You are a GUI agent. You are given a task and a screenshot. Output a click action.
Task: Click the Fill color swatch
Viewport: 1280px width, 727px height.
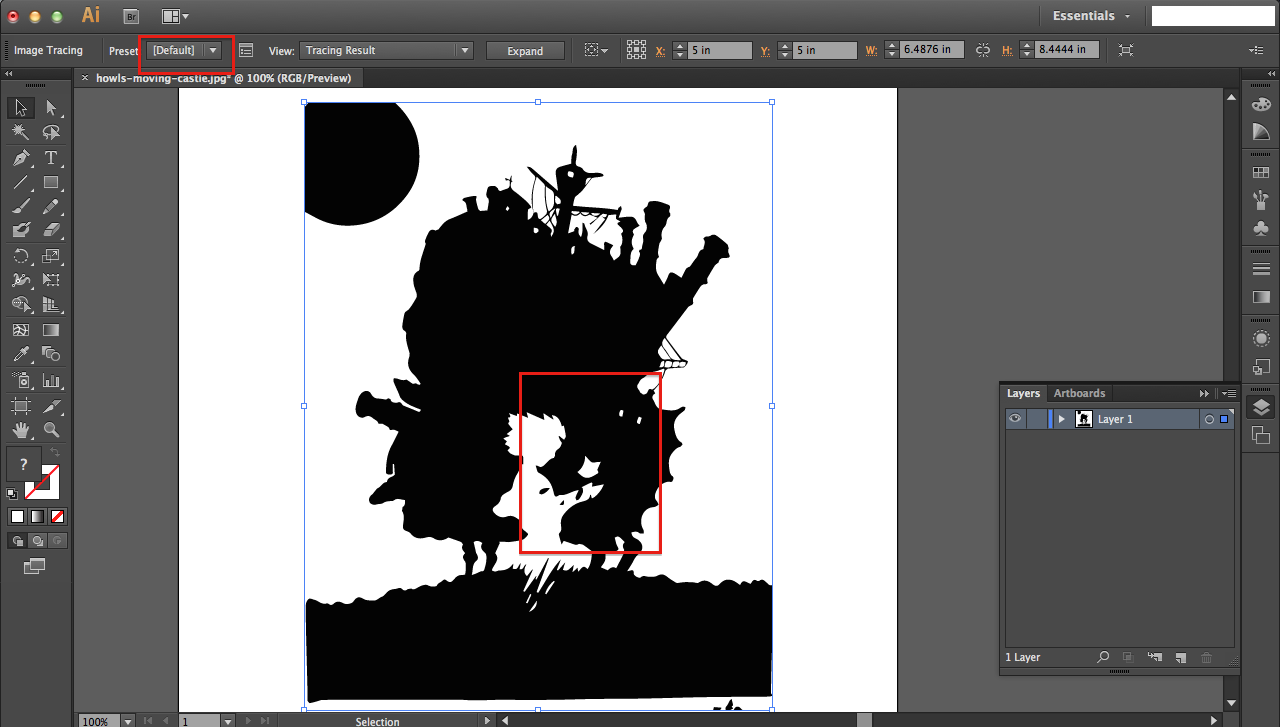coord(23,465)
